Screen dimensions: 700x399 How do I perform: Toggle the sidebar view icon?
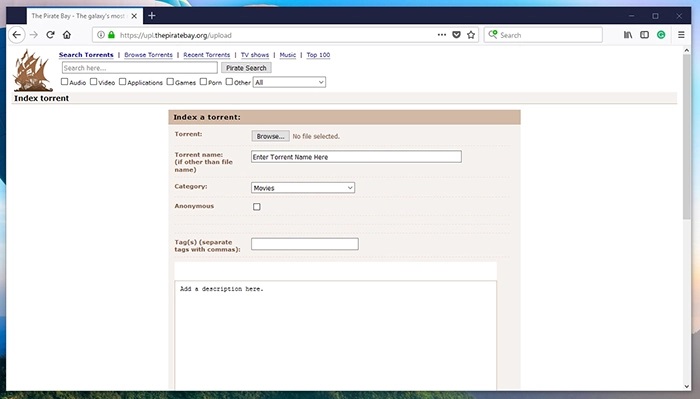click(x=644, y=35)
